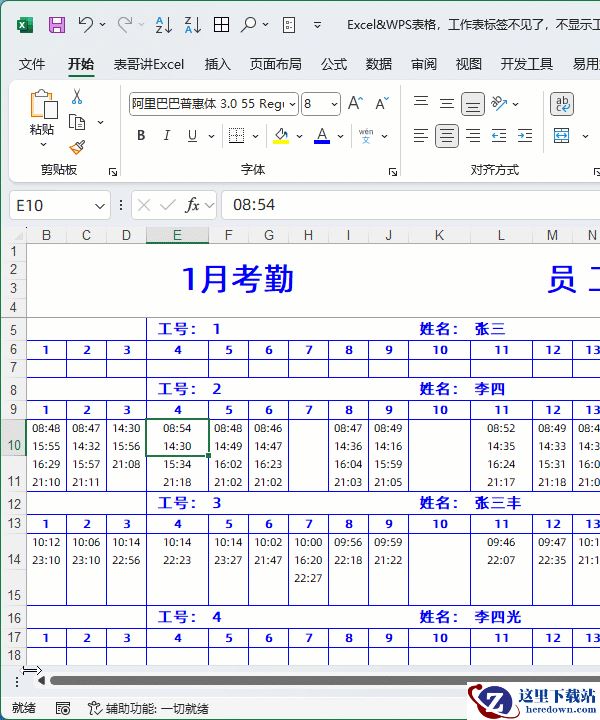600x720 pixels.
Task: Click the Excel app logo icon
Action: click(24, 25)
